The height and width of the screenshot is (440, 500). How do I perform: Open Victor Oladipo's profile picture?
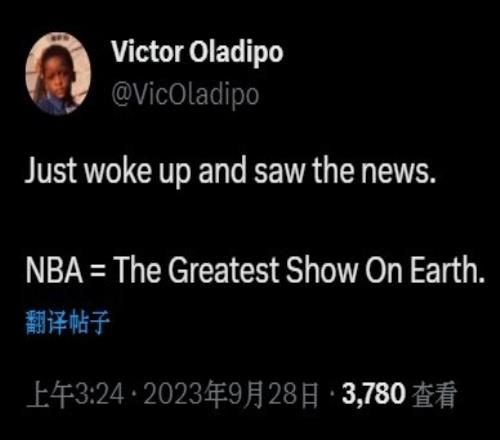[58, 74]
